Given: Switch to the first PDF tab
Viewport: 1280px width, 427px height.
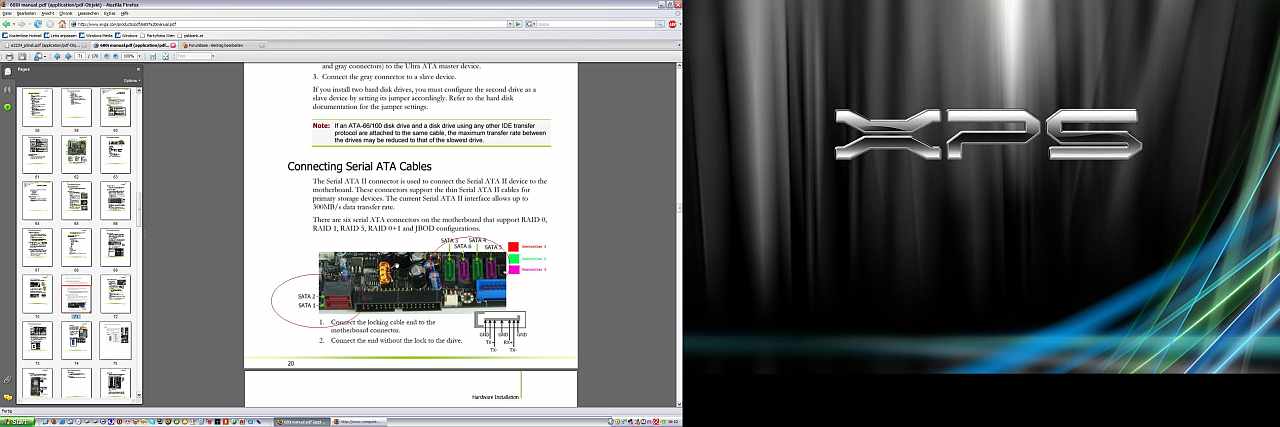Looking at the screenshot, I should pos(45,45).
